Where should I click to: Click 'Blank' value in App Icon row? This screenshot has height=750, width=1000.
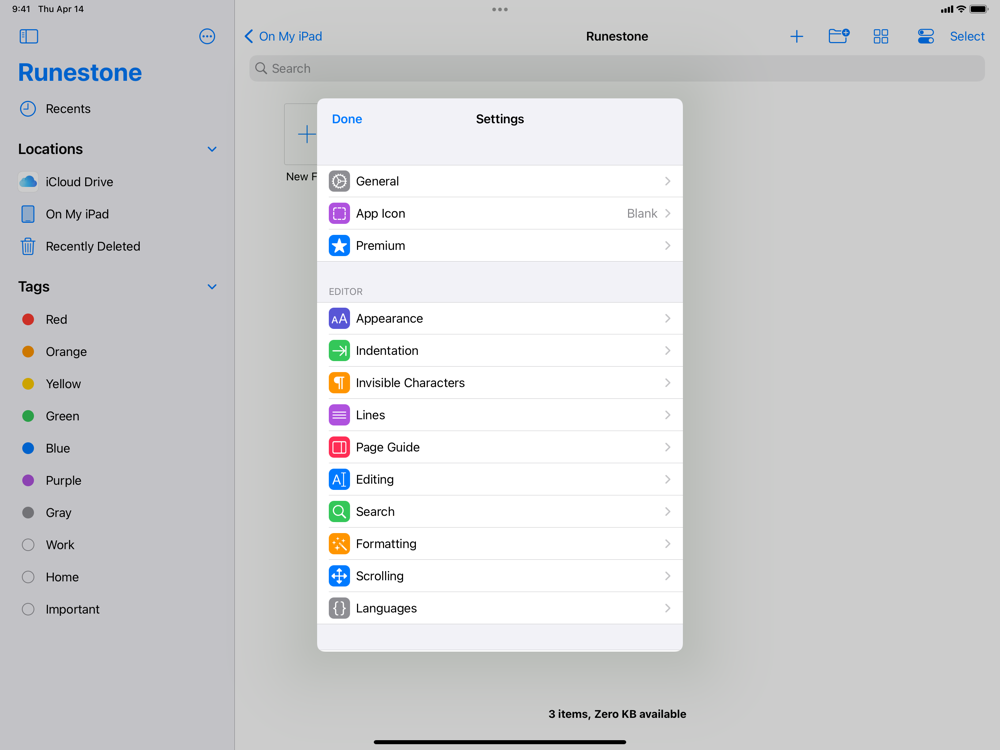pyautogui.click(x=642, y=214)
